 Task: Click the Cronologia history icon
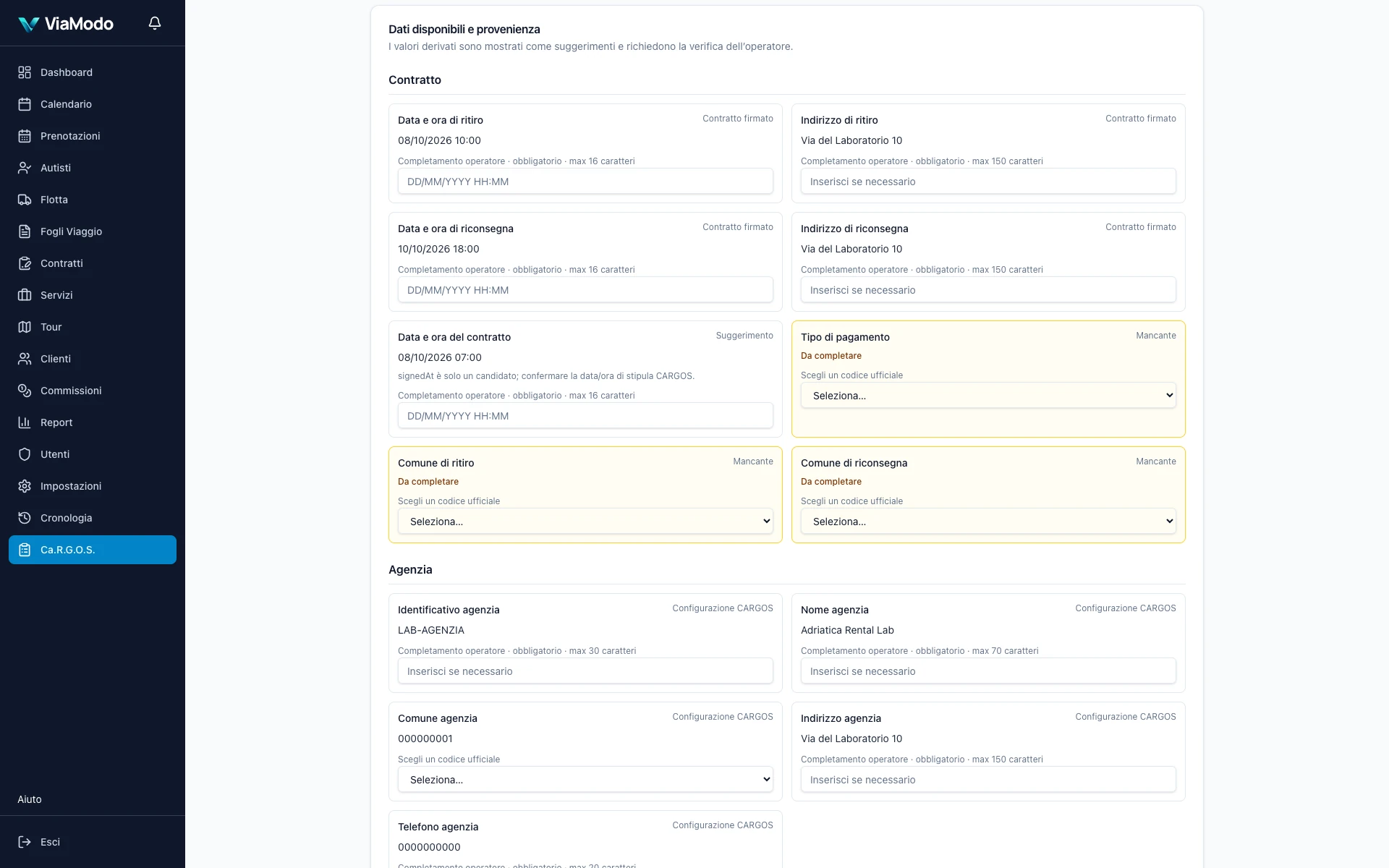[x=25, y=518]
